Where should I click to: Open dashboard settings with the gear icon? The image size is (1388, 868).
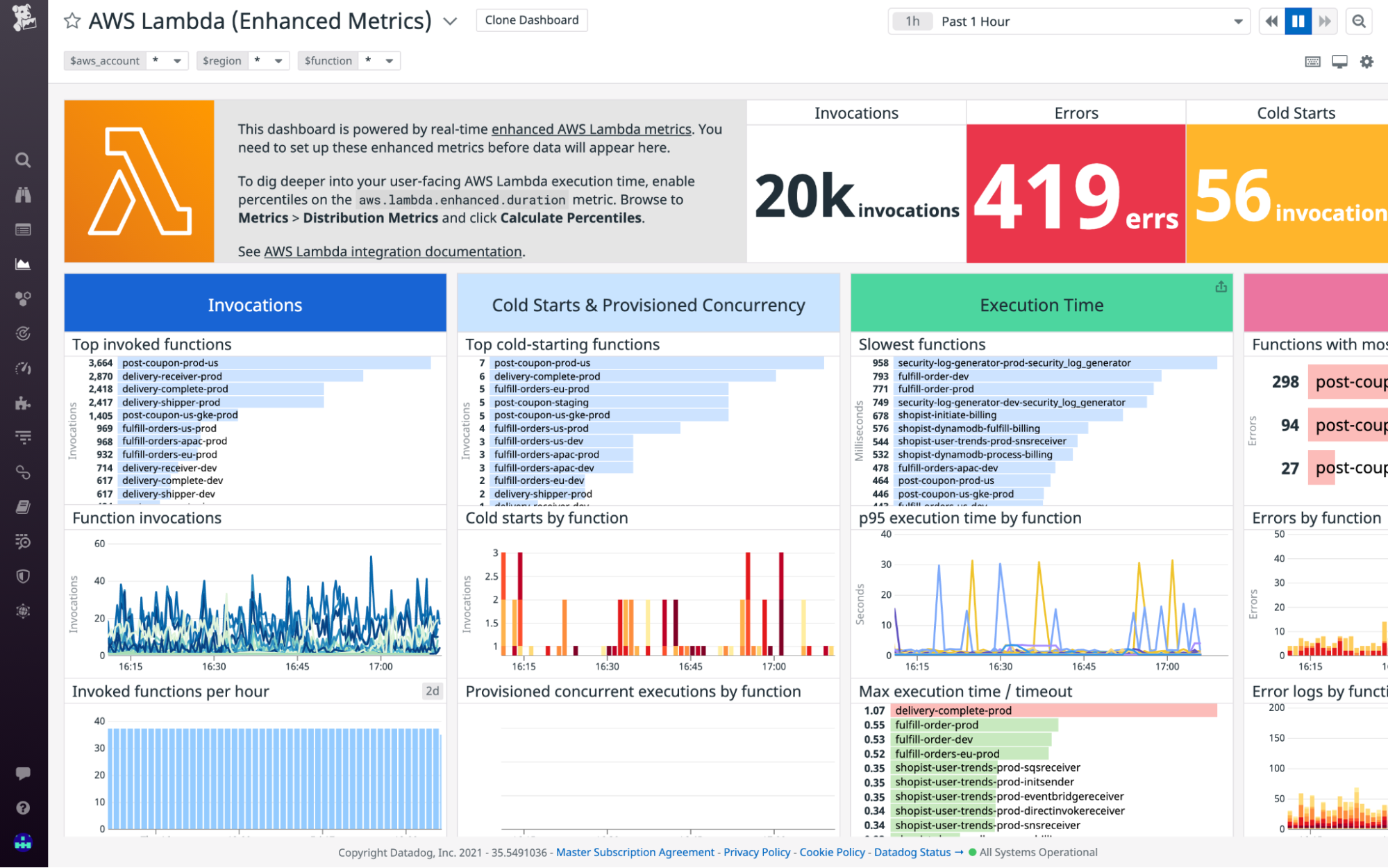[1366, 61]
